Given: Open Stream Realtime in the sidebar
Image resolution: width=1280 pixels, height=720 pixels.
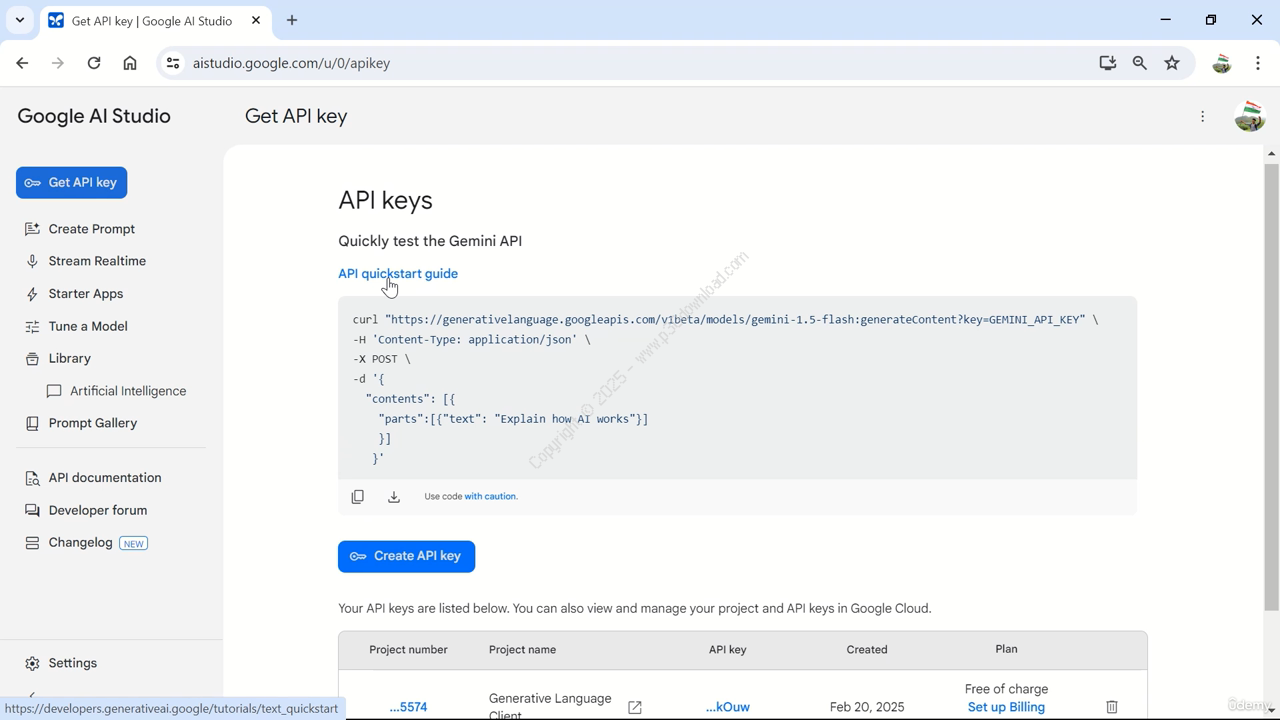Looking at the screenshot, I should pyautogui.click(x=97, y=261).
